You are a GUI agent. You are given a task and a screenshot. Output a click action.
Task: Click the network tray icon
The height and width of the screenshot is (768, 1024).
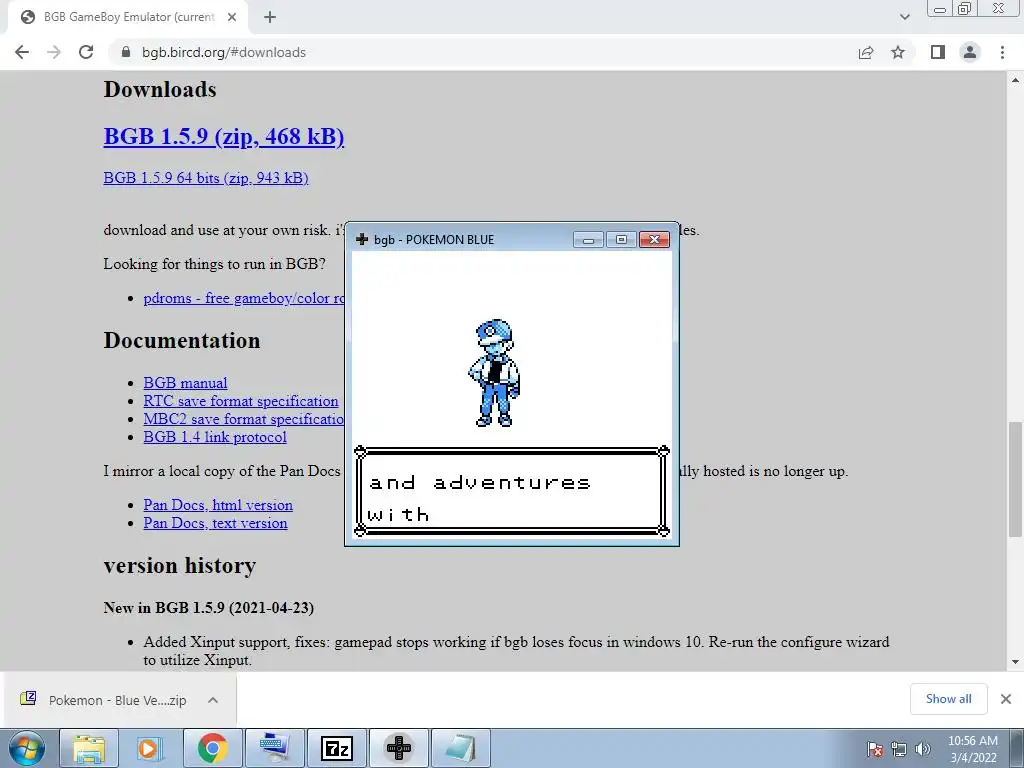click(x=899, y=749)
